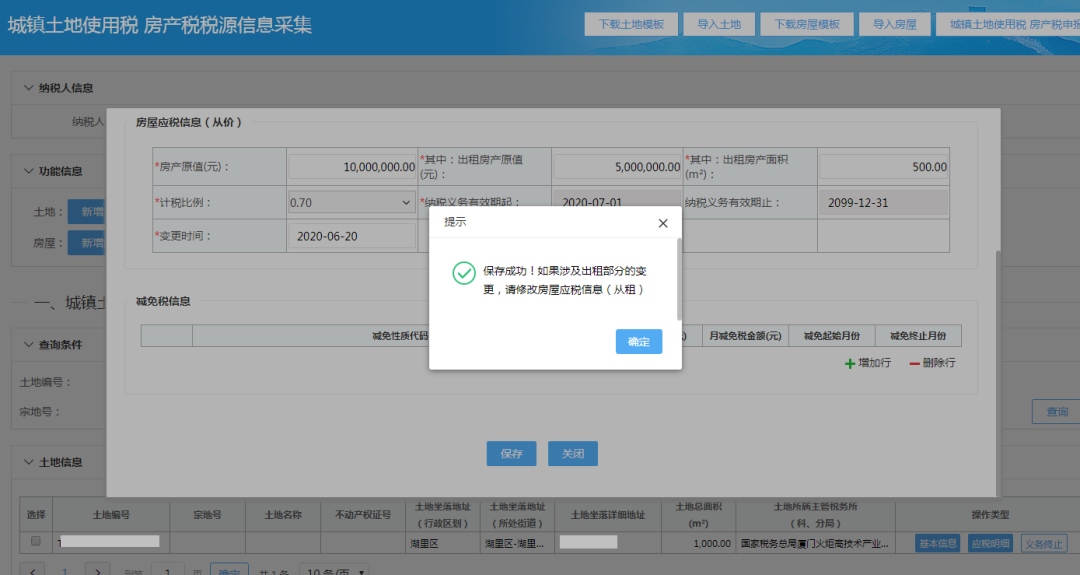
Task: Click 导入房屋 in the header
Action: 895,24
